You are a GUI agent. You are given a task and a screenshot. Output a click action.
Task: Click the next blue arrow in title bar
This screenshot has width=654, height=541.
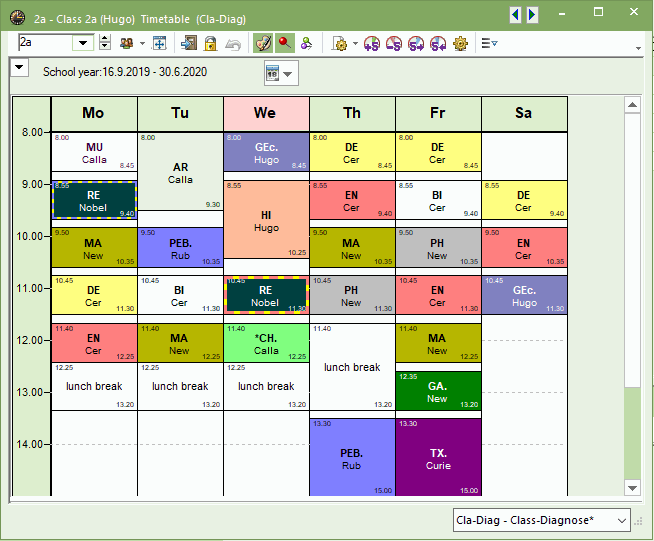point(532,15)
